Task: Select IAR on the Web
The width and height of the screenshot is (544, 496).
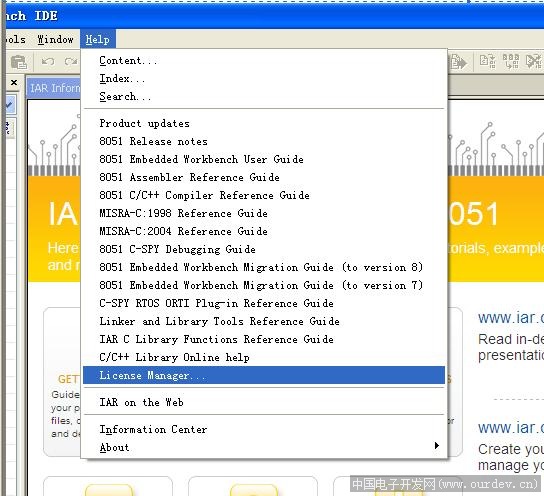Action: point(264,403)
